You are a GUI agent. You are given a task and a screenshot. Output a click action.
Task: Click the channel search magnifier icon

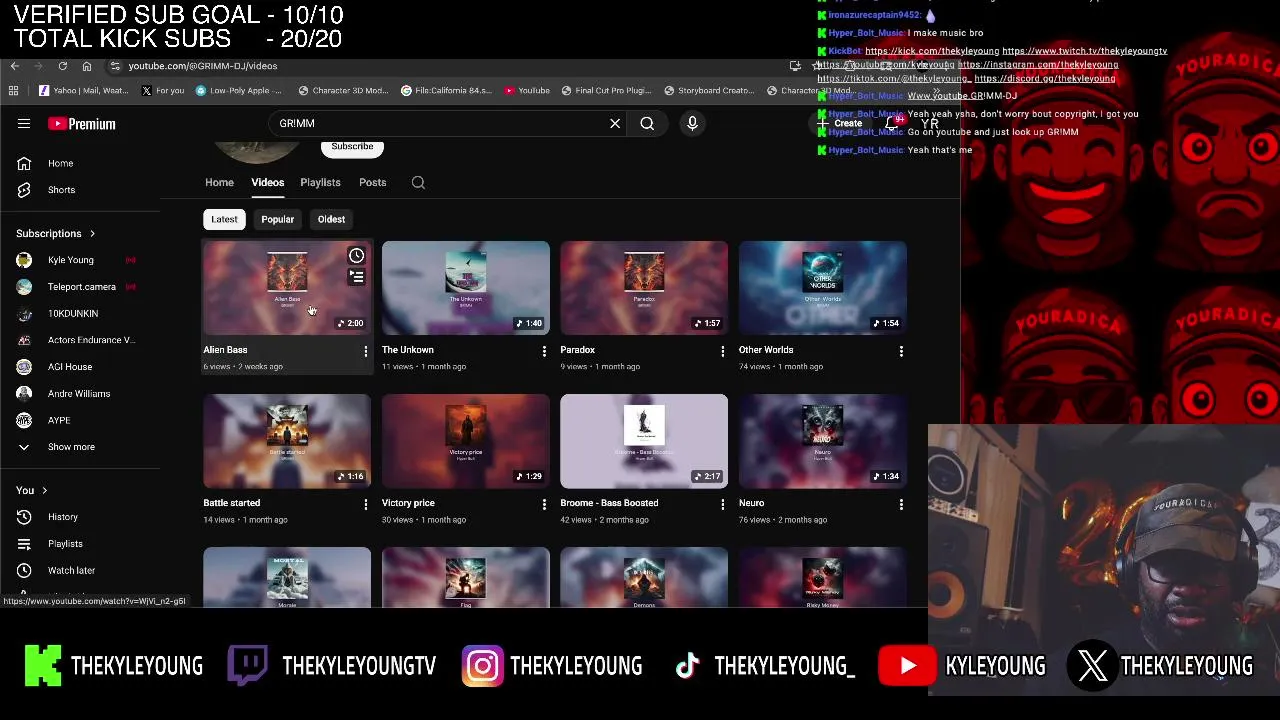(x=418, y=182)
